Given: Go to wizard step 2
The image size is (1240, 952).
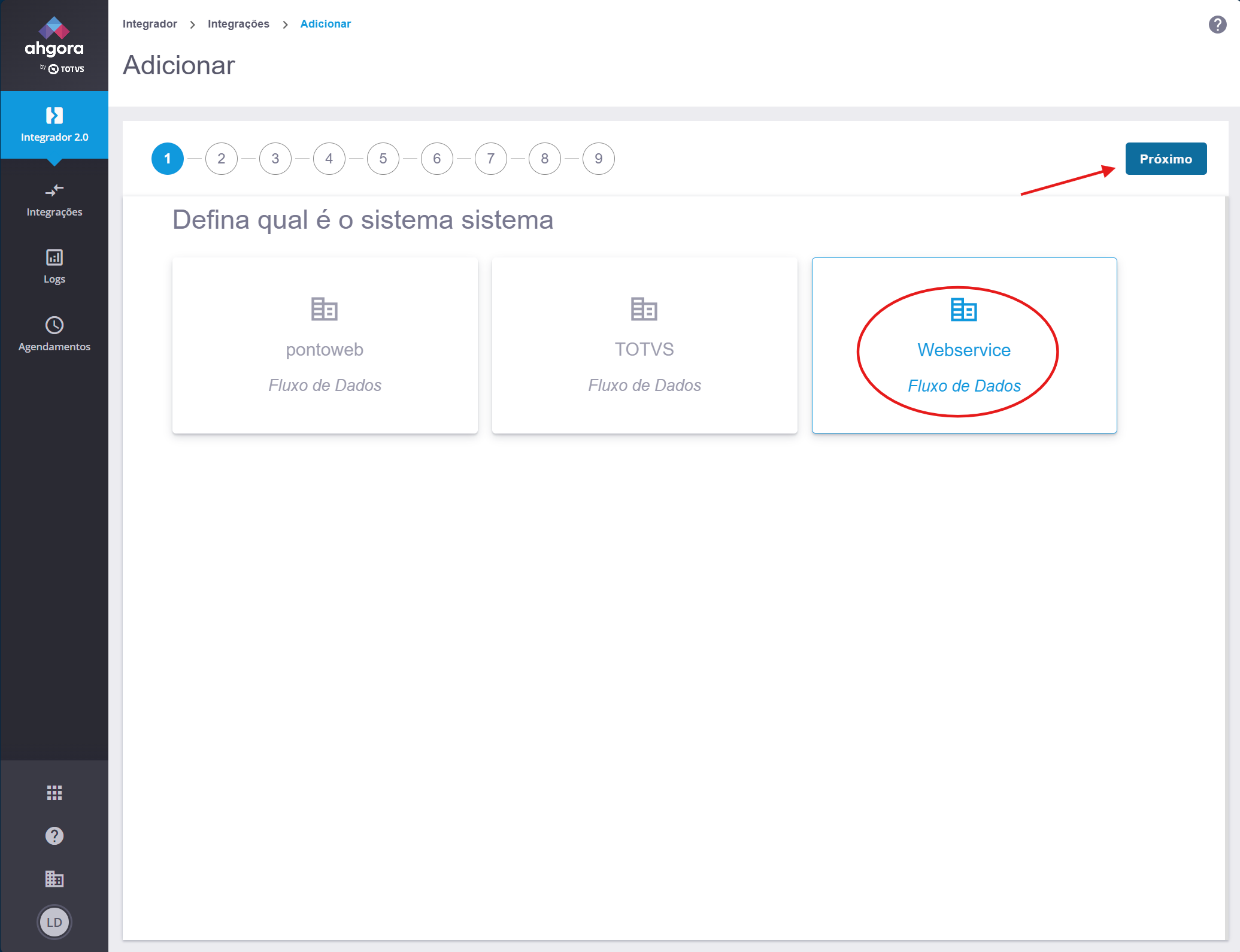Looking at the screenshot, I should tap(221, 159).
